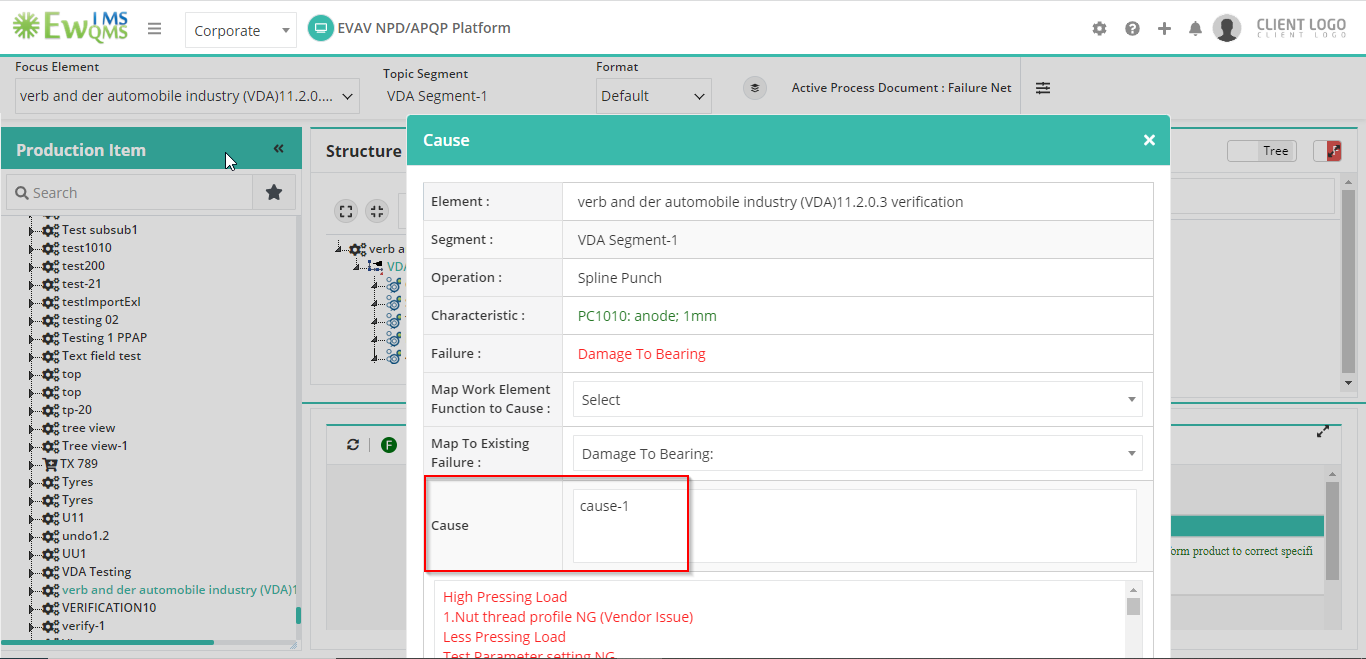Select tree item Testing 1 PPAP
This screenshot has width=1366, height=659.
point(104,338)
